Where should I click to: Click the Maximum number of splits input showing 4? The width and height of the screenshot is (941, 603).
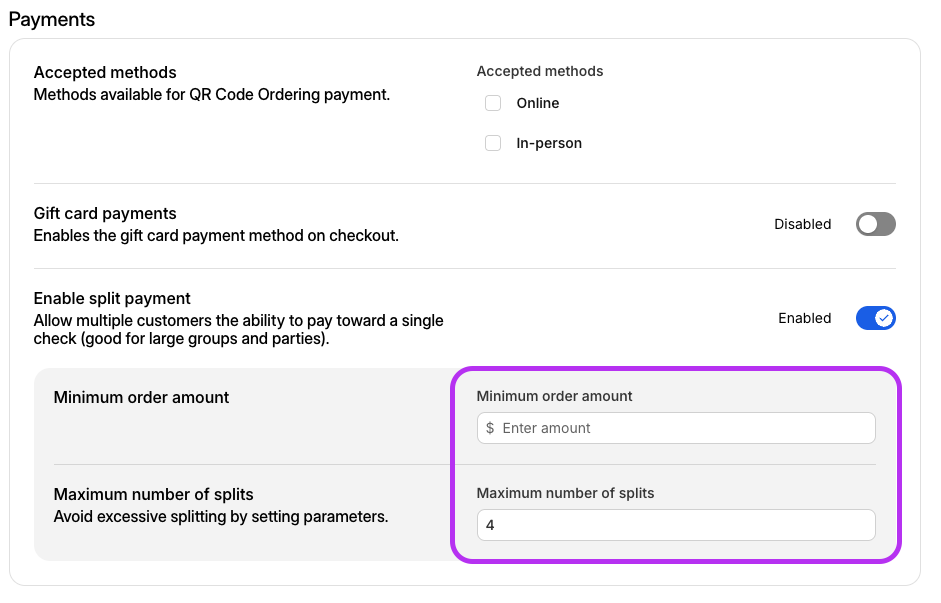pyautogui.click(x=676, y=524)
